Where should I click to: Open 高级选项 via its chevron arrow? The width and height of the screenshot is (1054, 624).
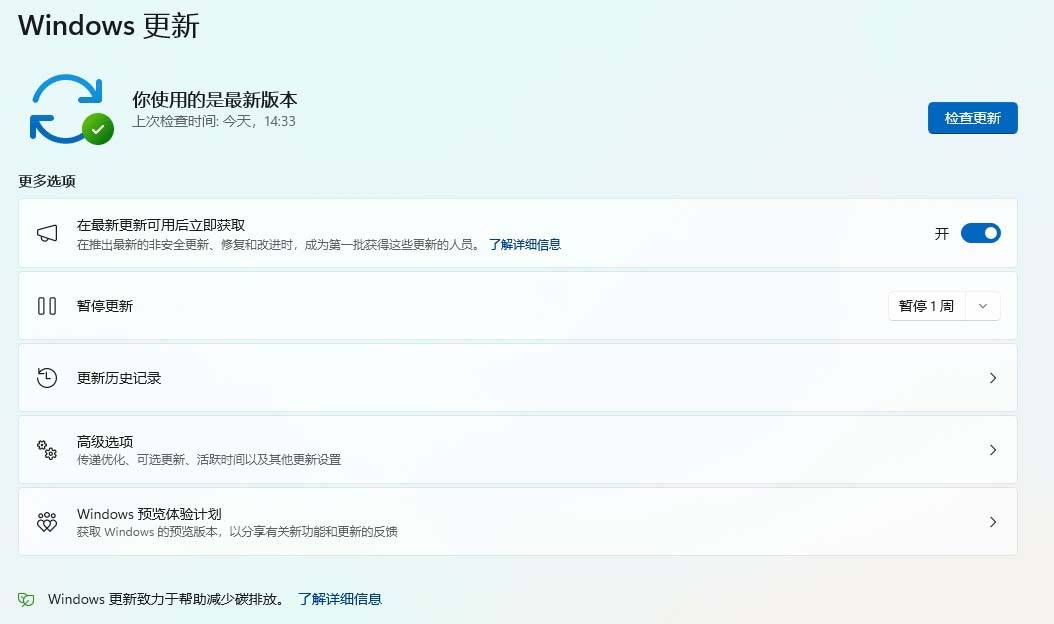(993, 450)
